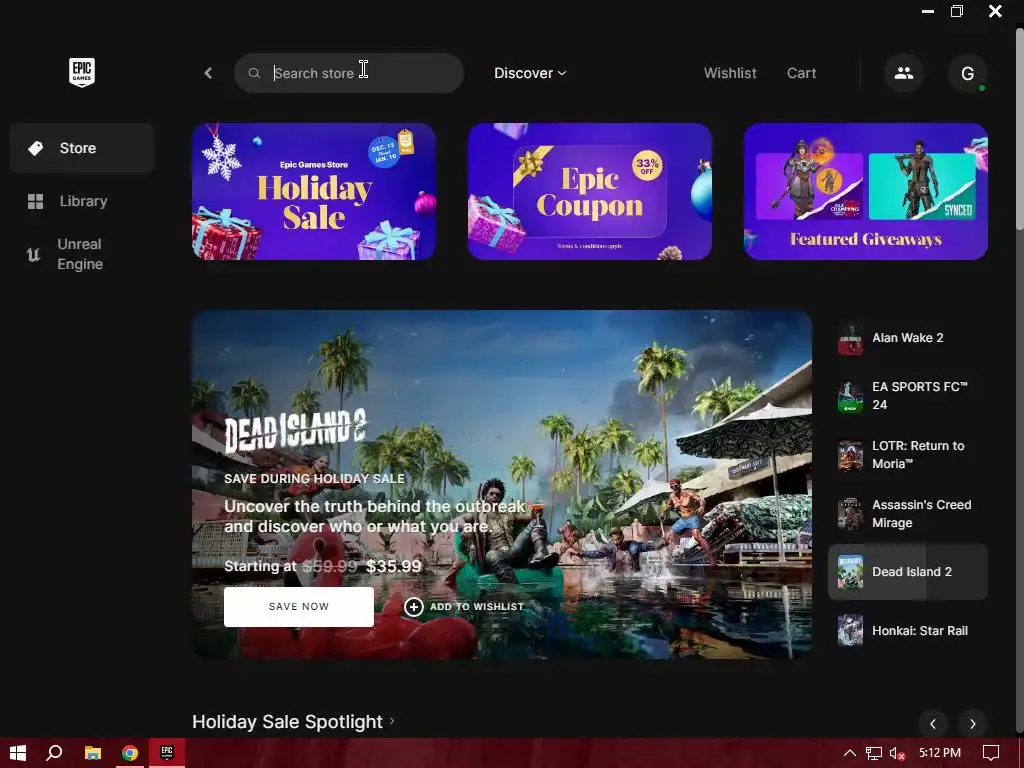Open the Cart page

[801, 73]
